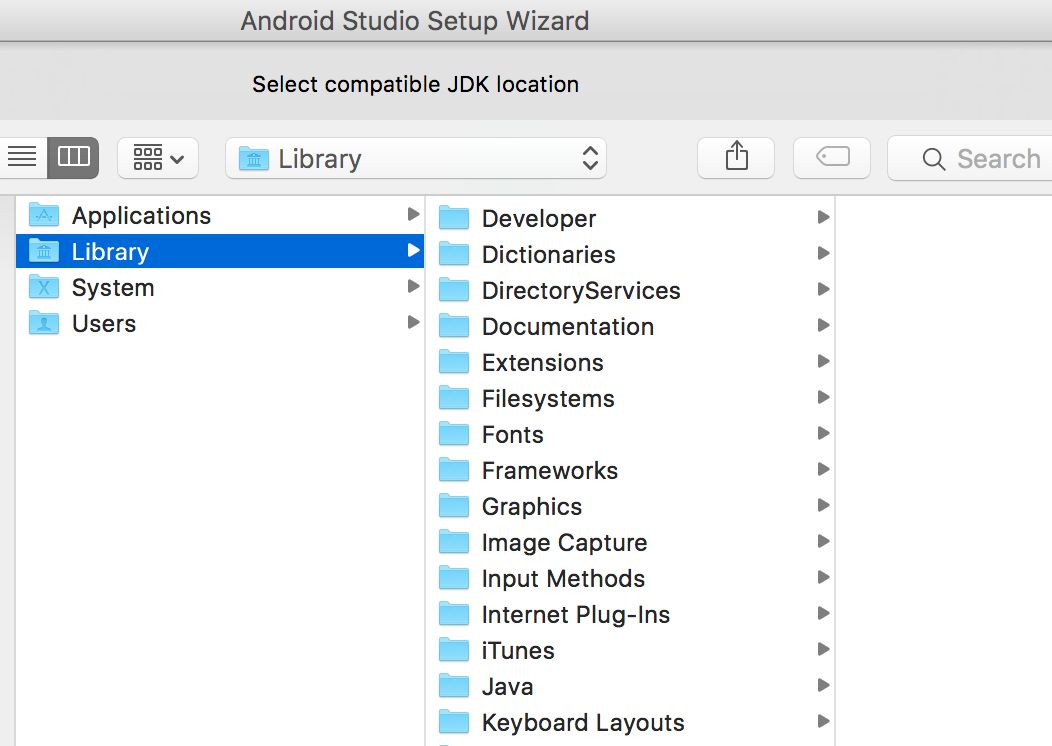Image resolution: width=1052 pixels, height=746 pixels.
Task: Click the Library row's disclosure arrow
Action: (413, 250)
